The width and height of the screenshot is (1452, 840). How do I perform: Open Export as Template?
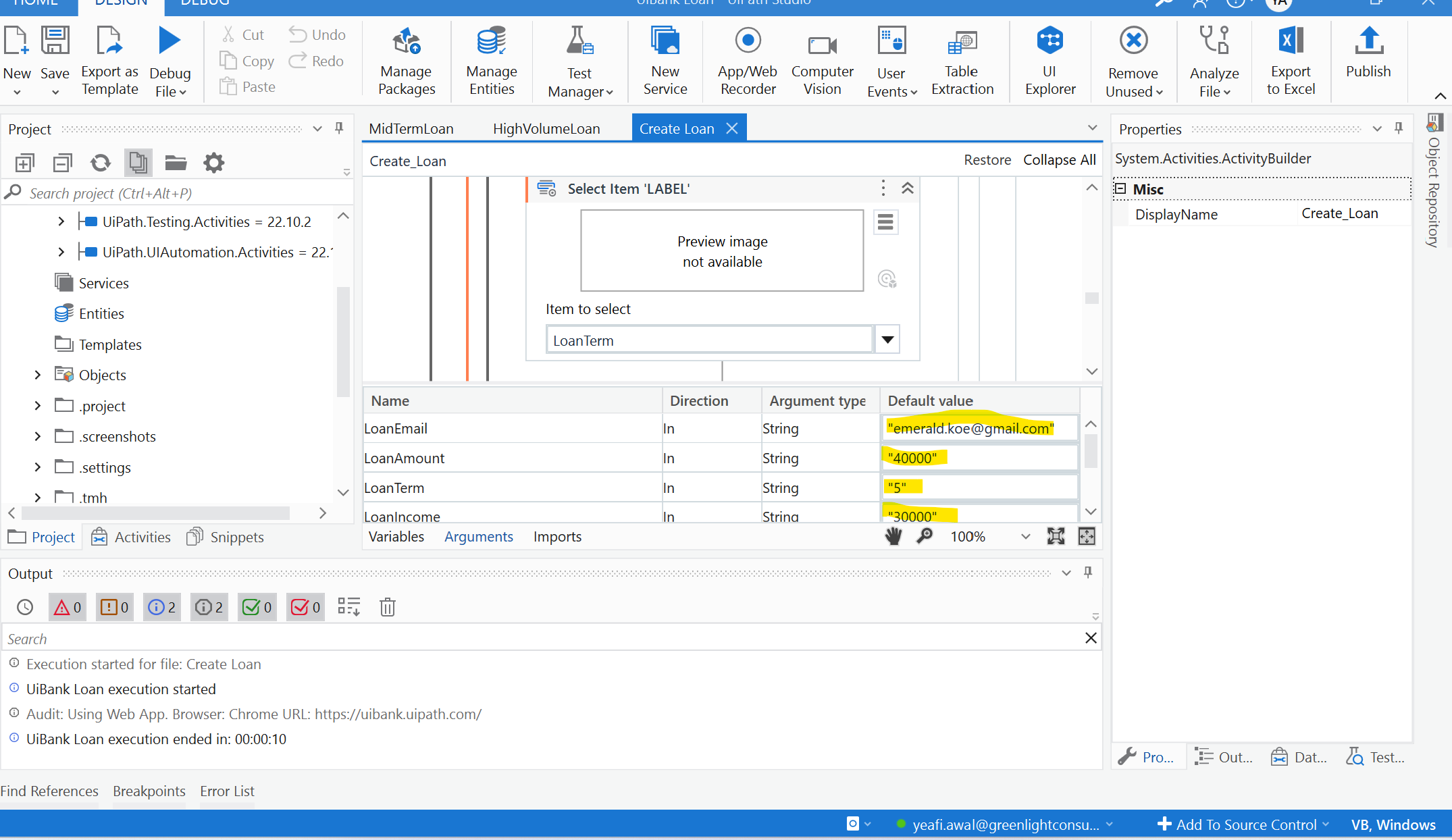coord(109,61)
